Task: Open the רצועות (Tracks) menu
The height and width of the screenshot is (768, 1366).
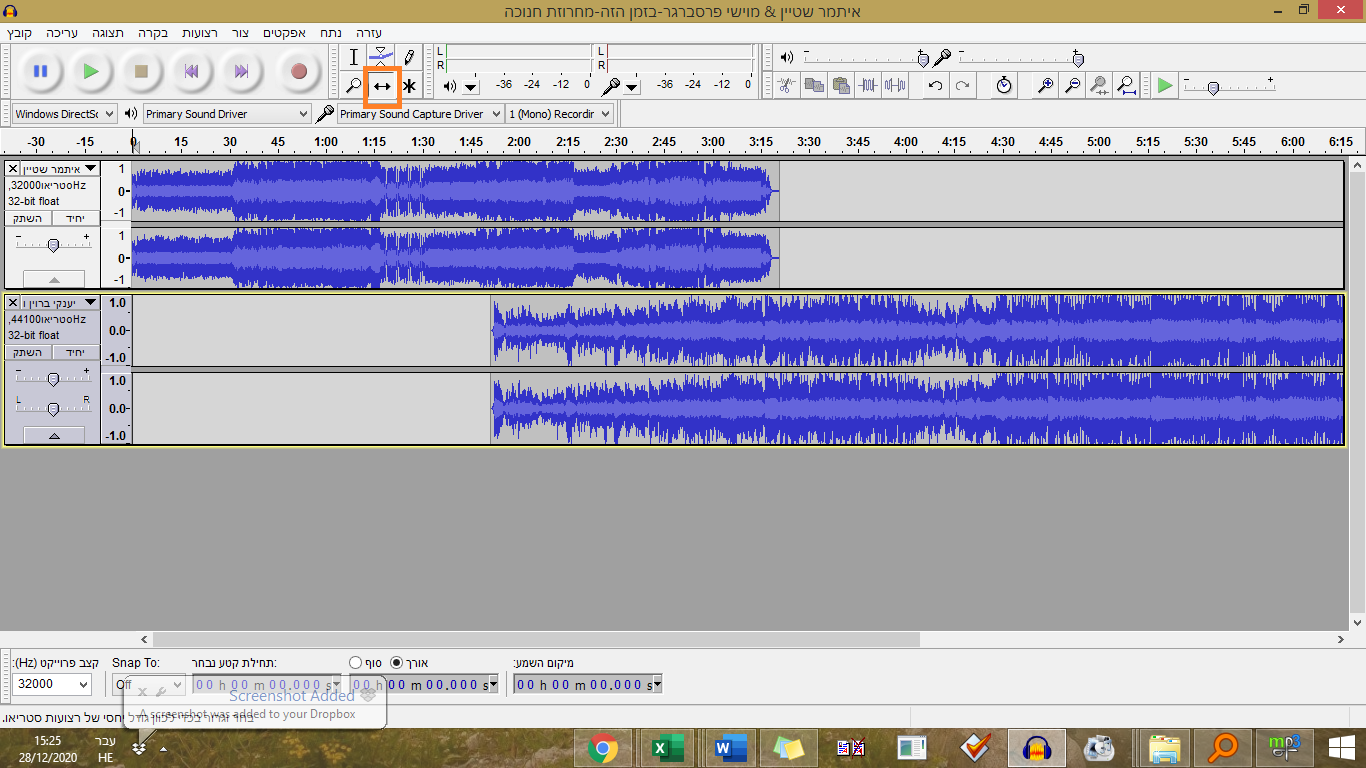Action: point(200,33)
